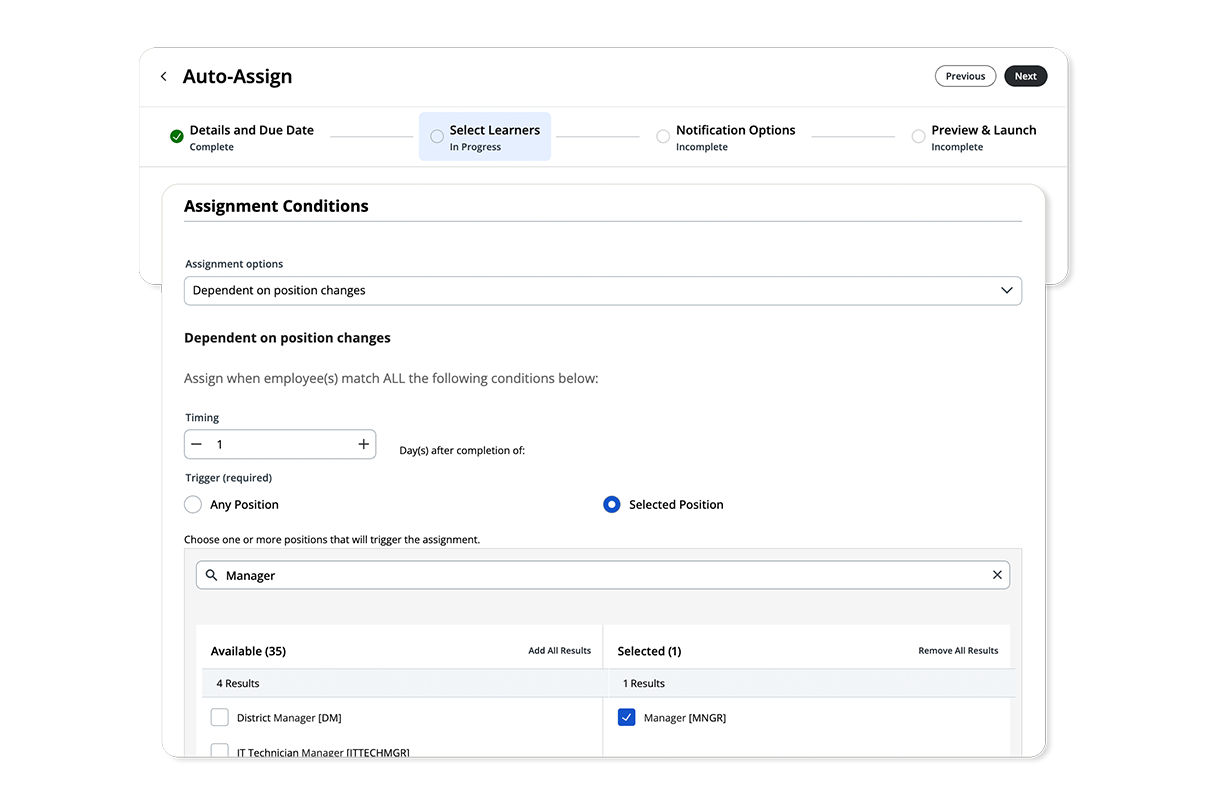
Task: Click the "1 Results" text
Action: coord(644,683)
